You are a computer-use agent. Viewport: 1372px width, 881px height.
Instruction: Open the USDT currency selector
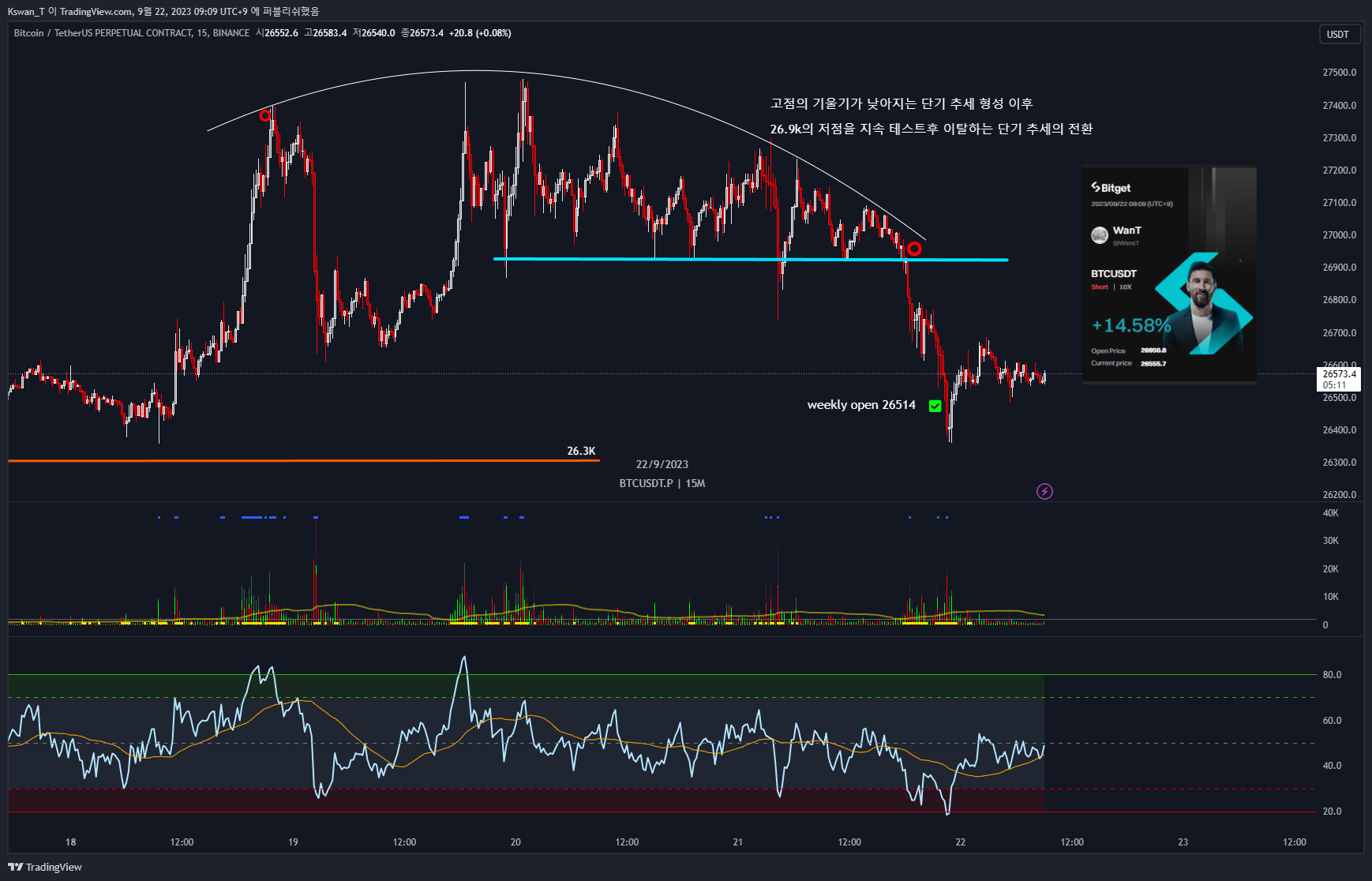click(x=1339, y=34)
